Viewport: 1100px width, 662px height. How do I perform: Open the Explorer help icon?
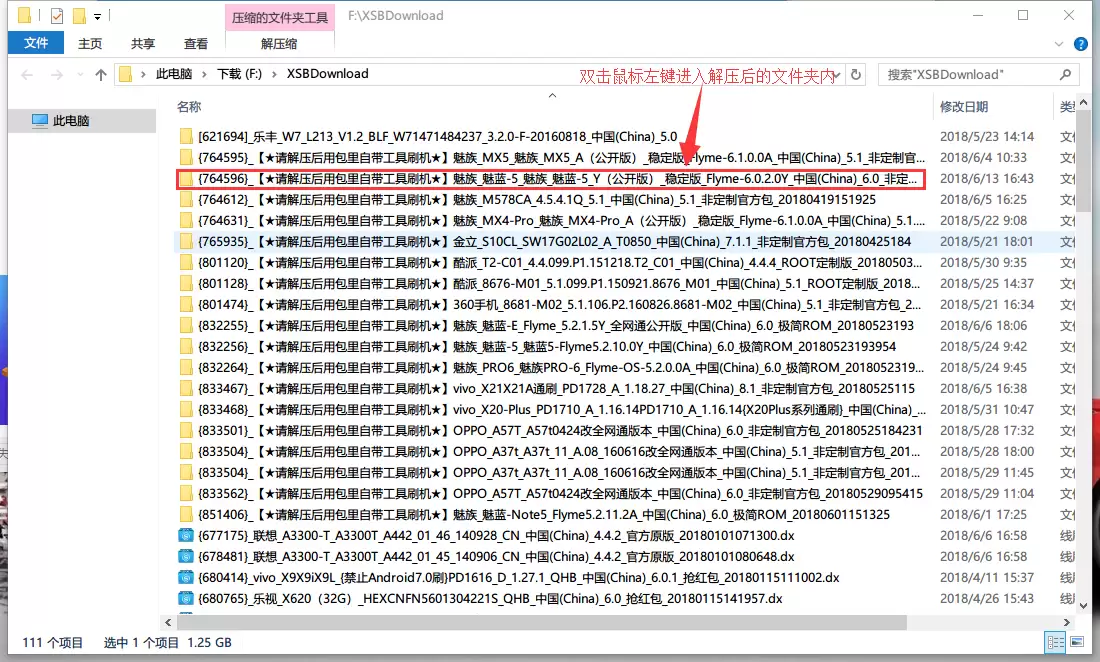[x=1081, y=44]
